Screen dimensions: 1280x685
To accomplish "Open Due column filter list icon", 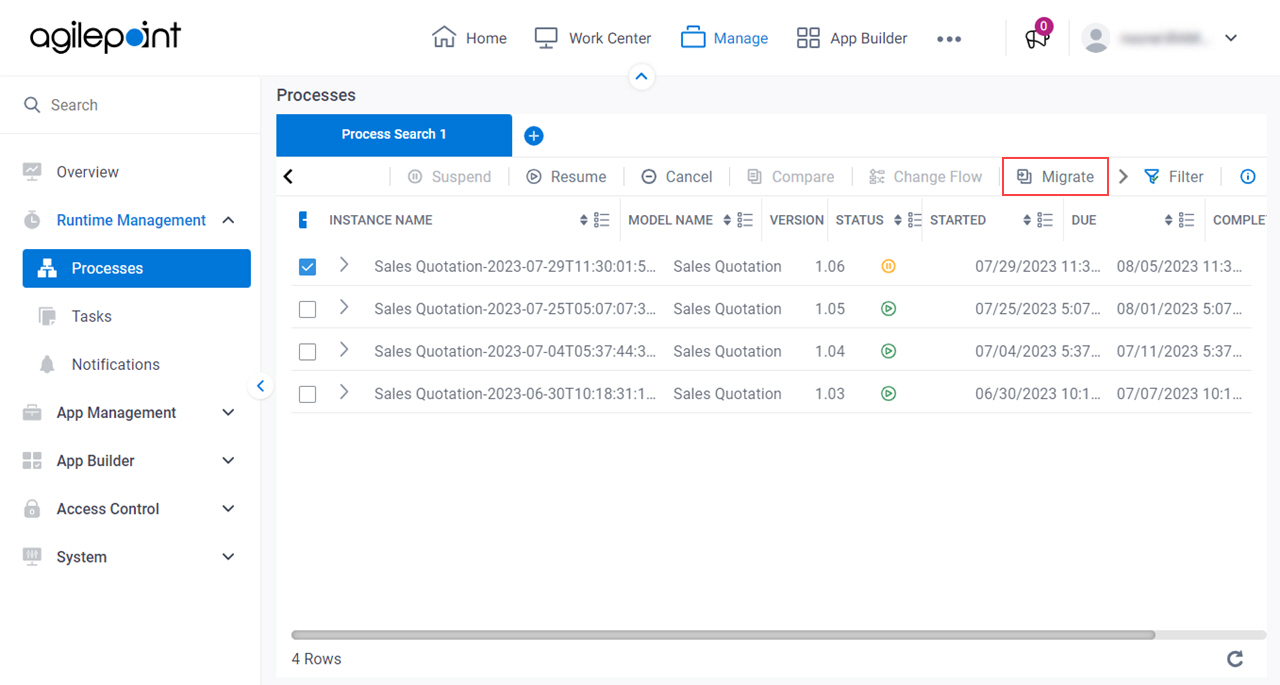I will tap(1187, 220).
